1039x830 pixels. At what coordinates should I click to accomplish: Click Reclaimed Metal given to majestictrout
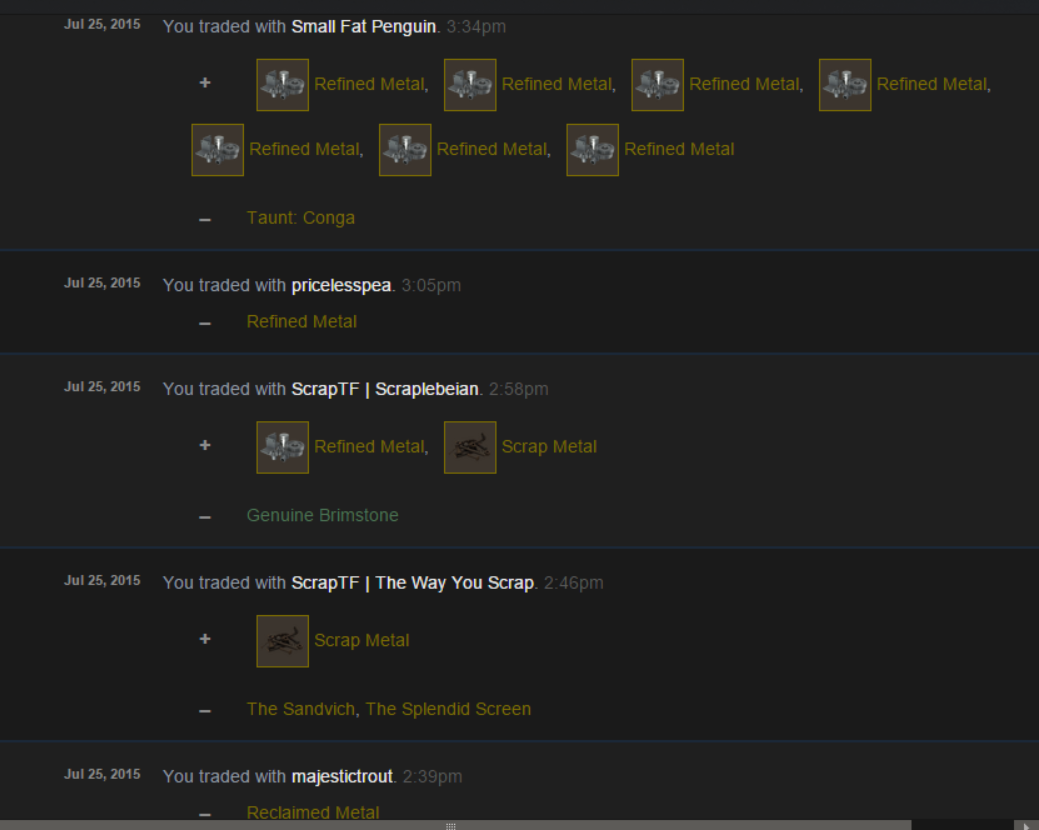point(313,812)
